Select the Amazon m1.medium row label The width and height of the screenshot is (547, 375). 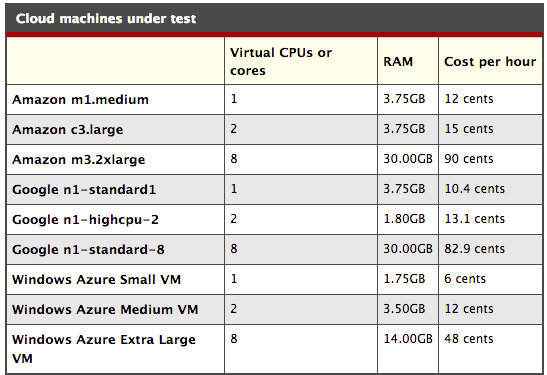[x=81, y=100]
